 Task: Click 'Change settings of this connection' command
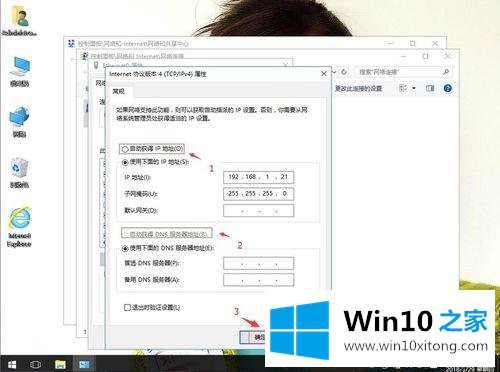coord(358,88)
